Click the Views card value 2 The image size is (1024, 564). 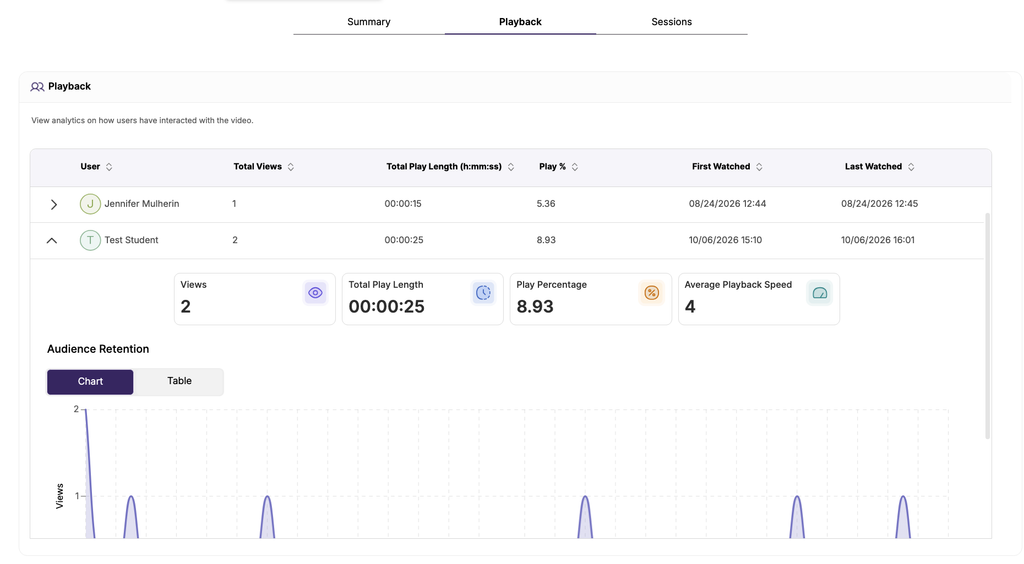[x=185, y=307]
